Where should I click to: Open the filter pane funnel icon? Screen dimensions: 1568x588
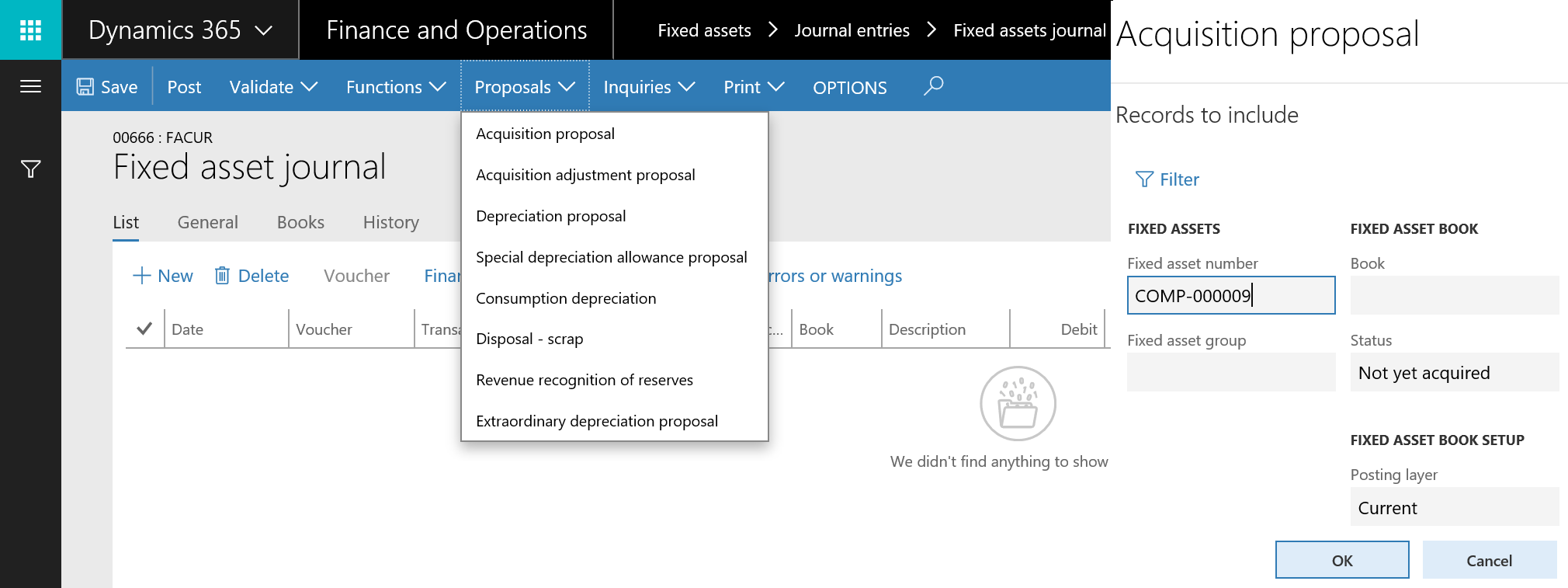[30, 169]
